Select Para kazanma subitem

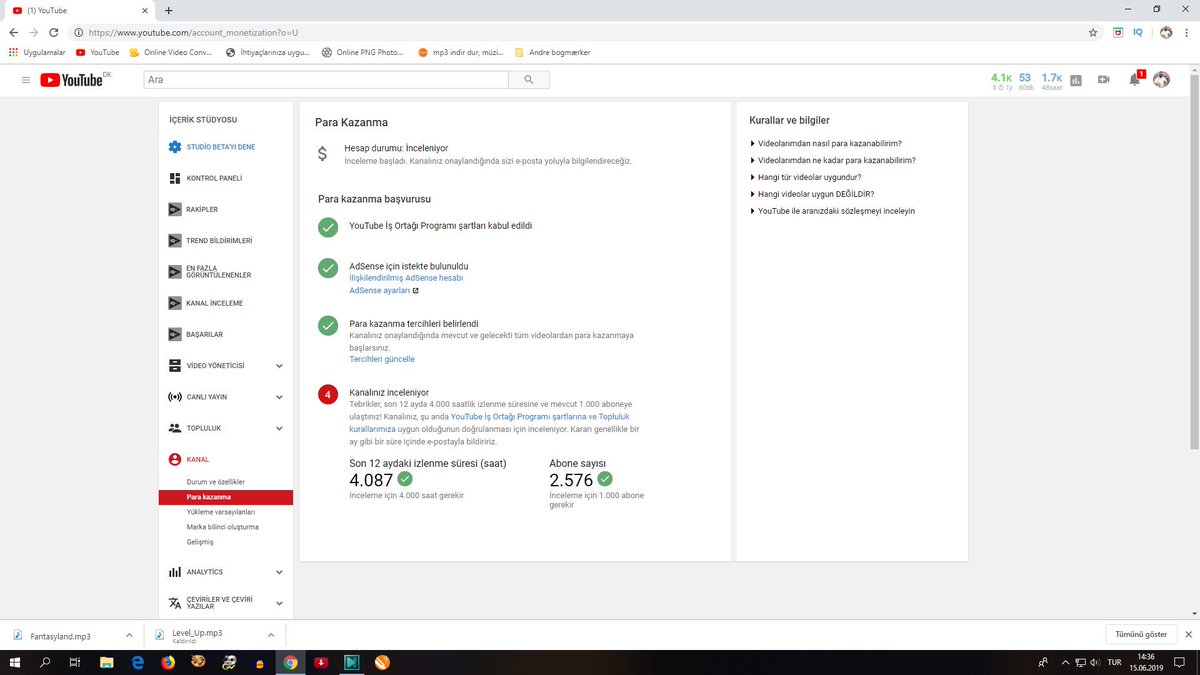click(x=226, y=497)
